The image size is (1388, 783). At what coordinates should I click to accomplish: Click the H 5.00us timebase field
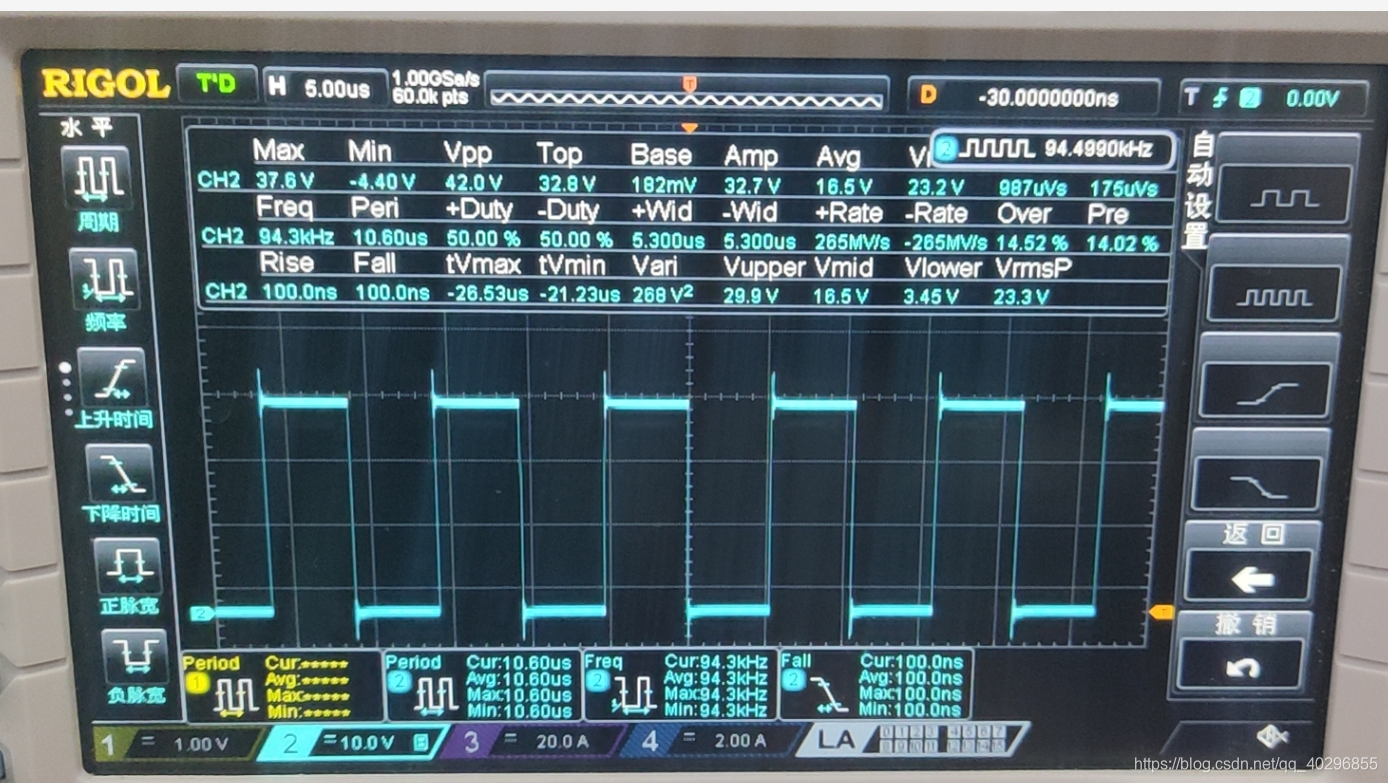click(325, 87)
